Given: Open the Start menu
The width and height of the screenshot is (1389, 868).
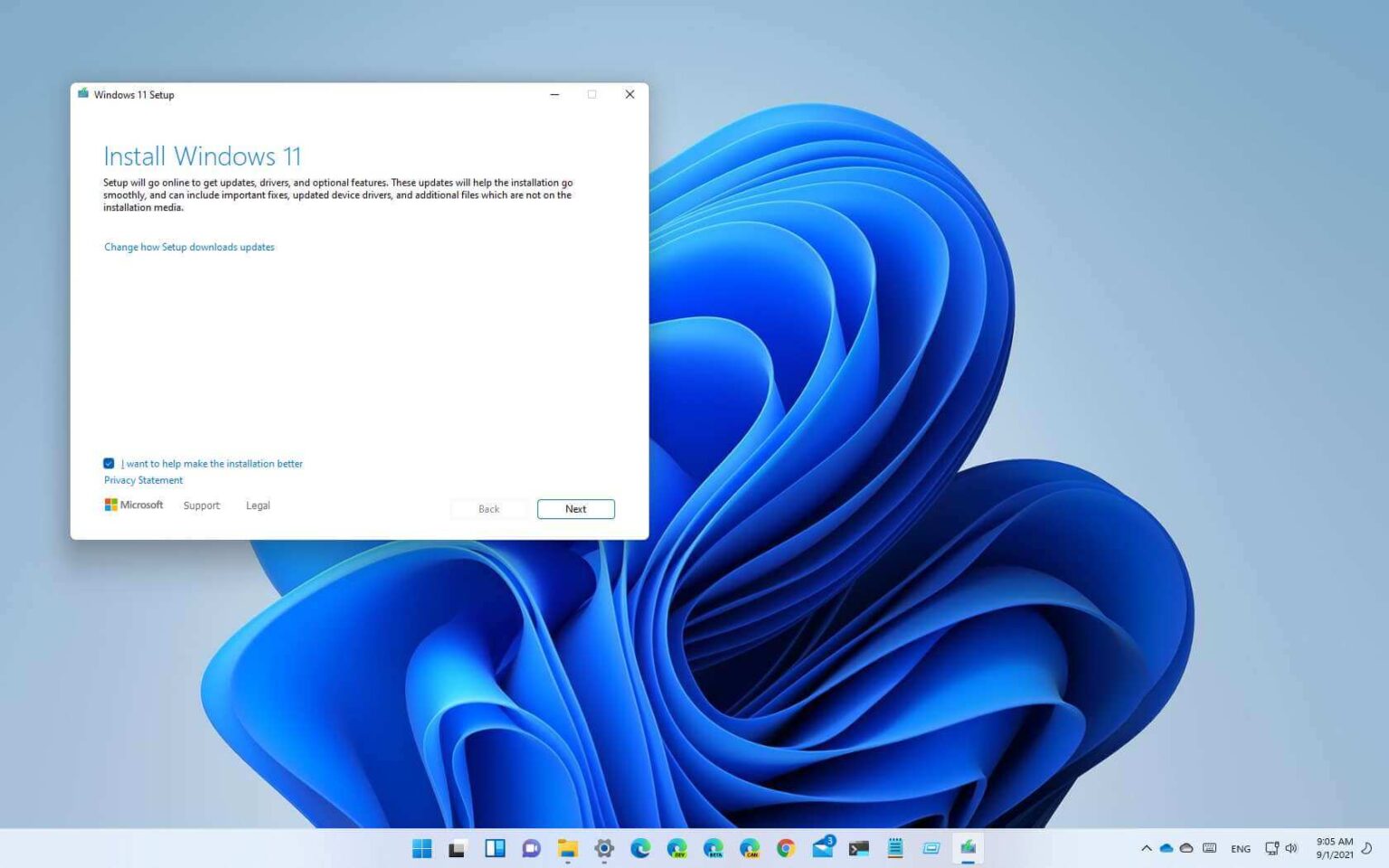Looking at the screenshot, I should [420, 848].
